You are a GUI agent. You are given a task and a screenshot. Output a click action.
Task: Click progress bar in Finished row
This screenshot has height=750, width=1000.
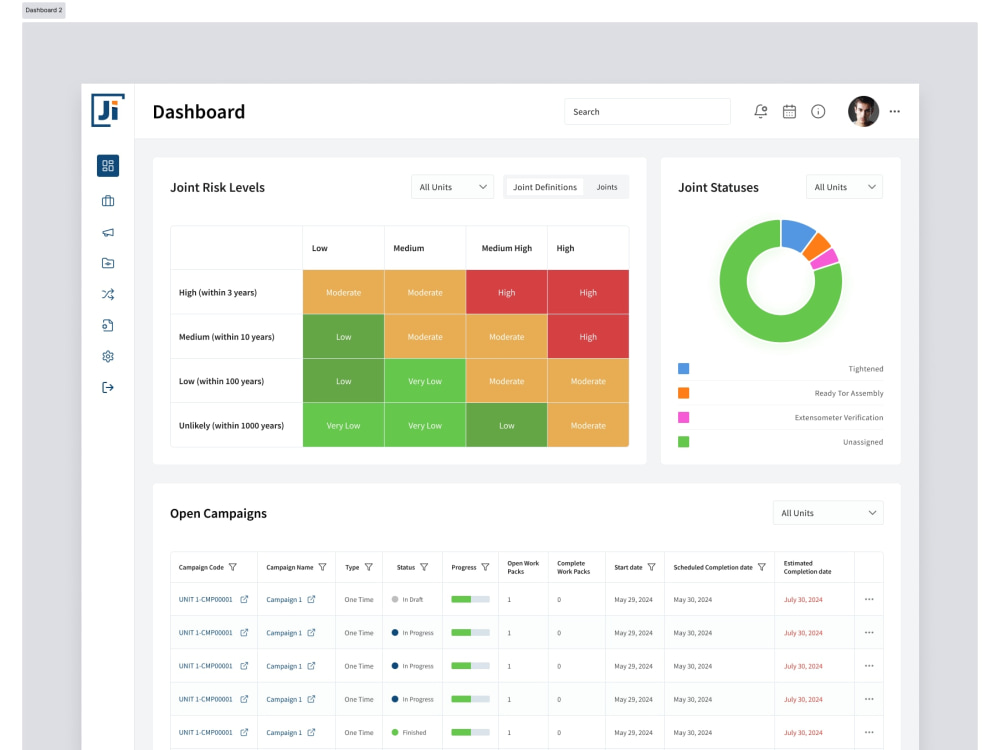470,732
